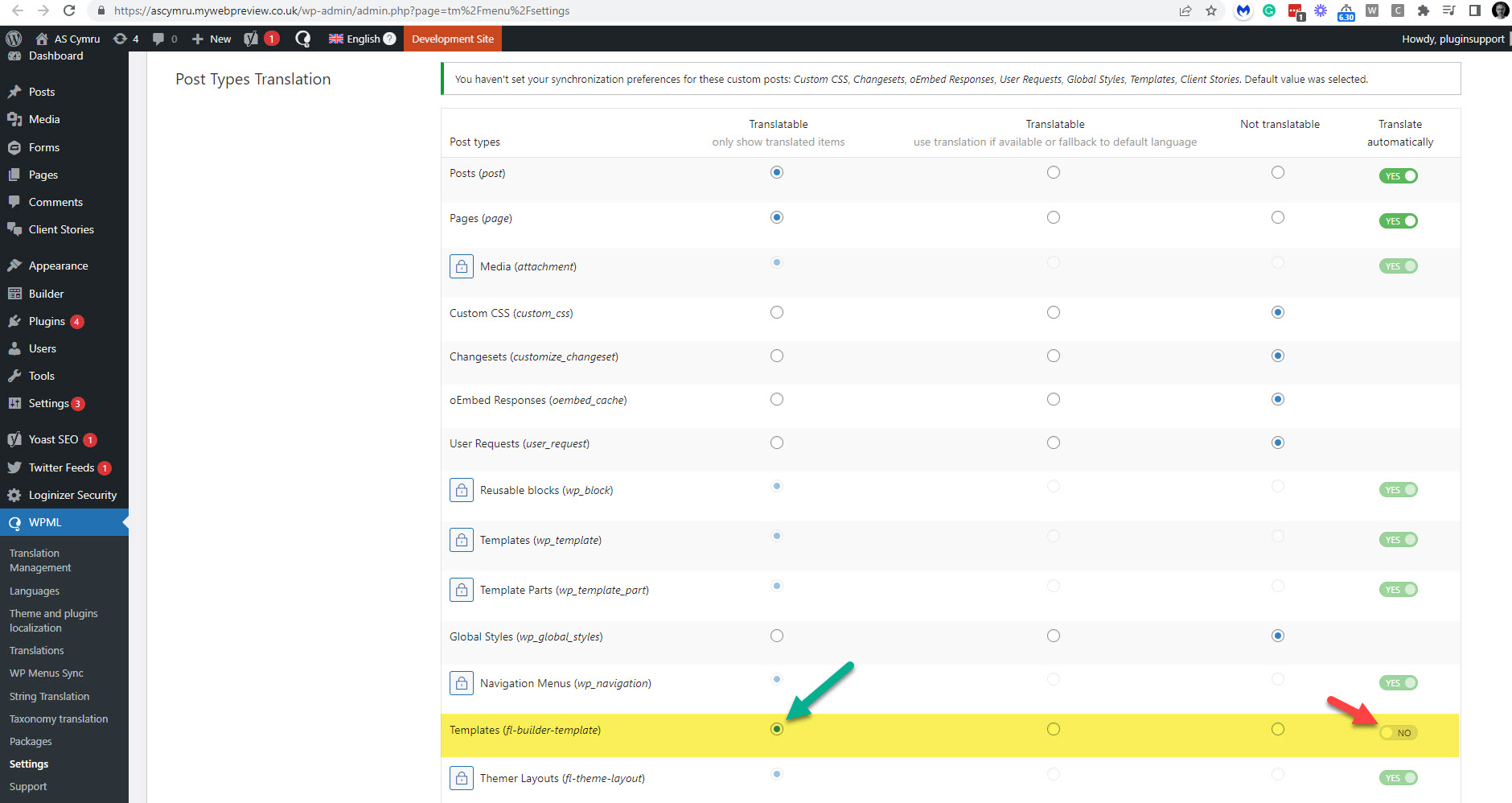This screenshot has height=803, width=1512.
Task: Click the updates icon showing 4
Action: [126, 39]
